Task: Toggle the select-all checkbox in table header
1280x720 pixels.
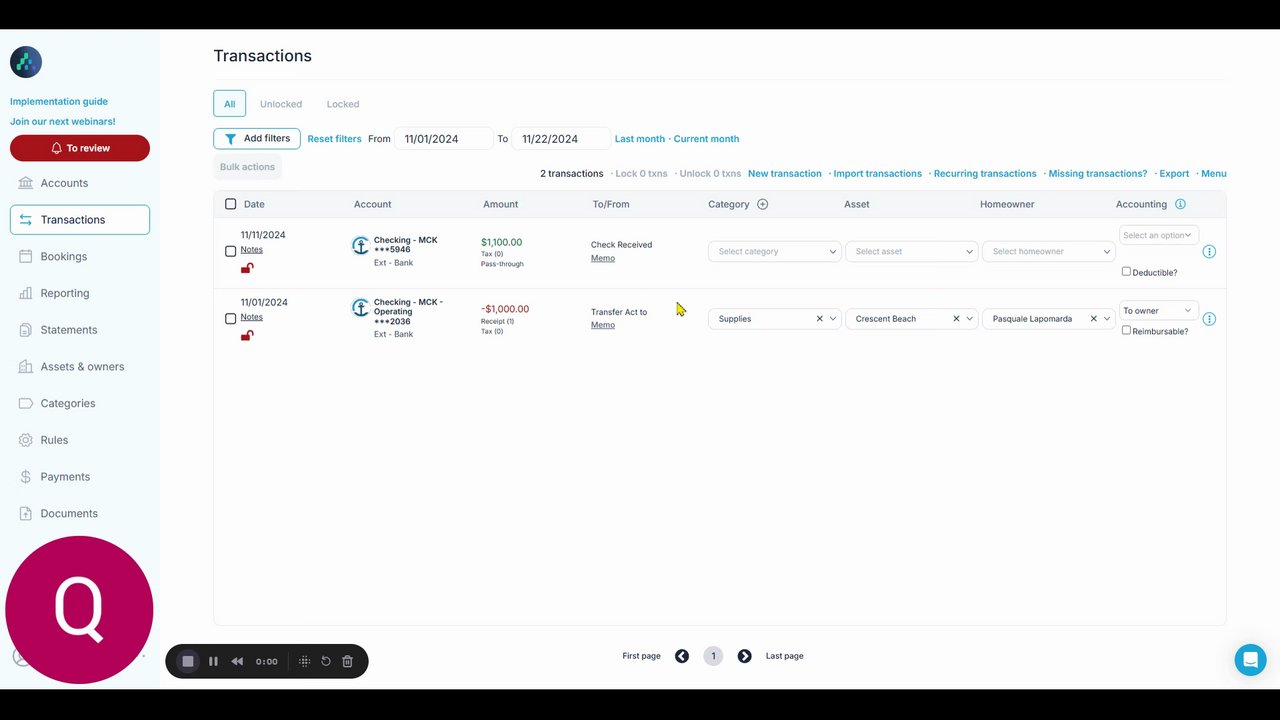Action: point(231,204)
